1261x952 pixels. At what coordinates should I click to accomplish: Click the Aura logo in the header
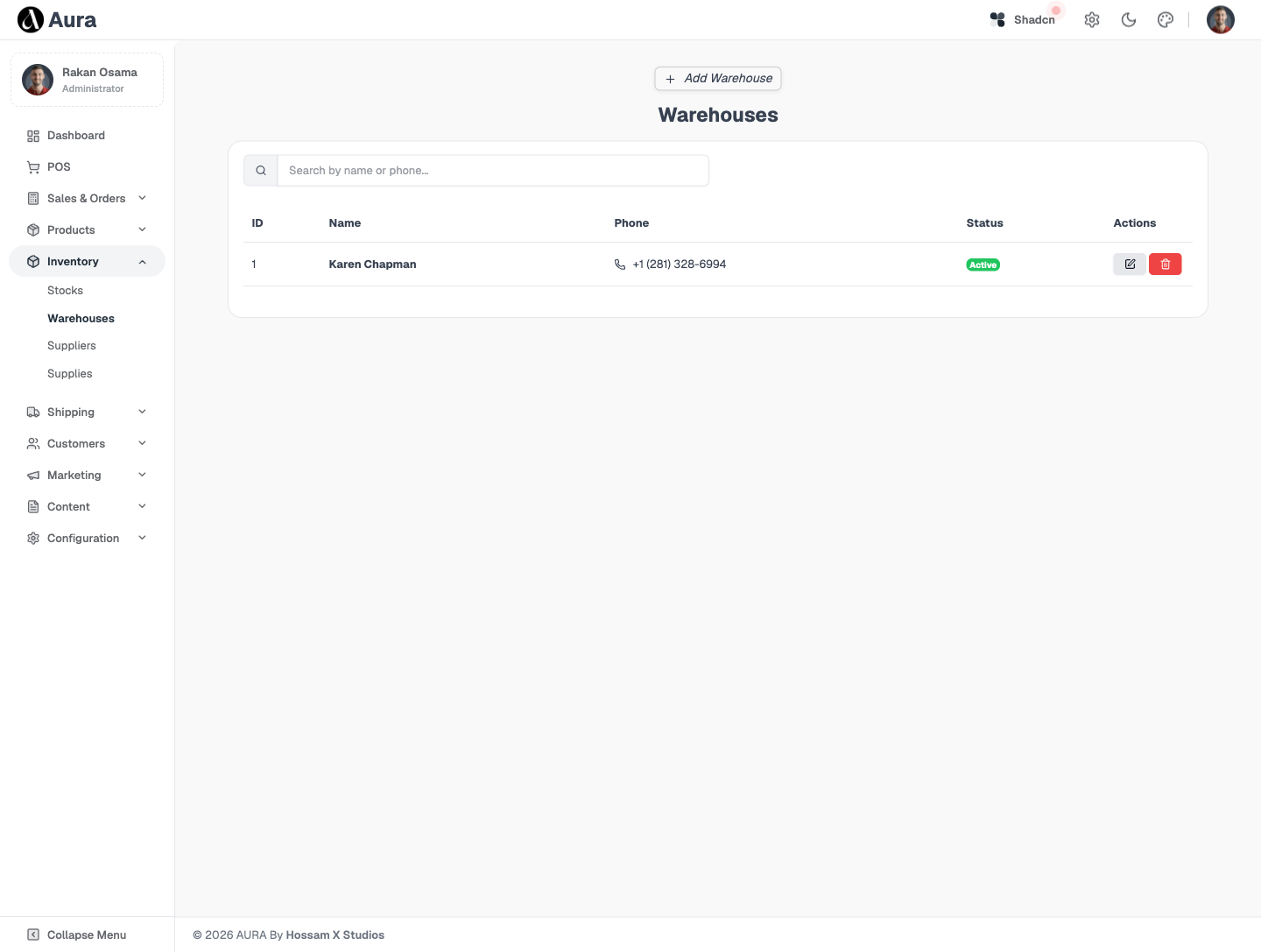[57, 19]
